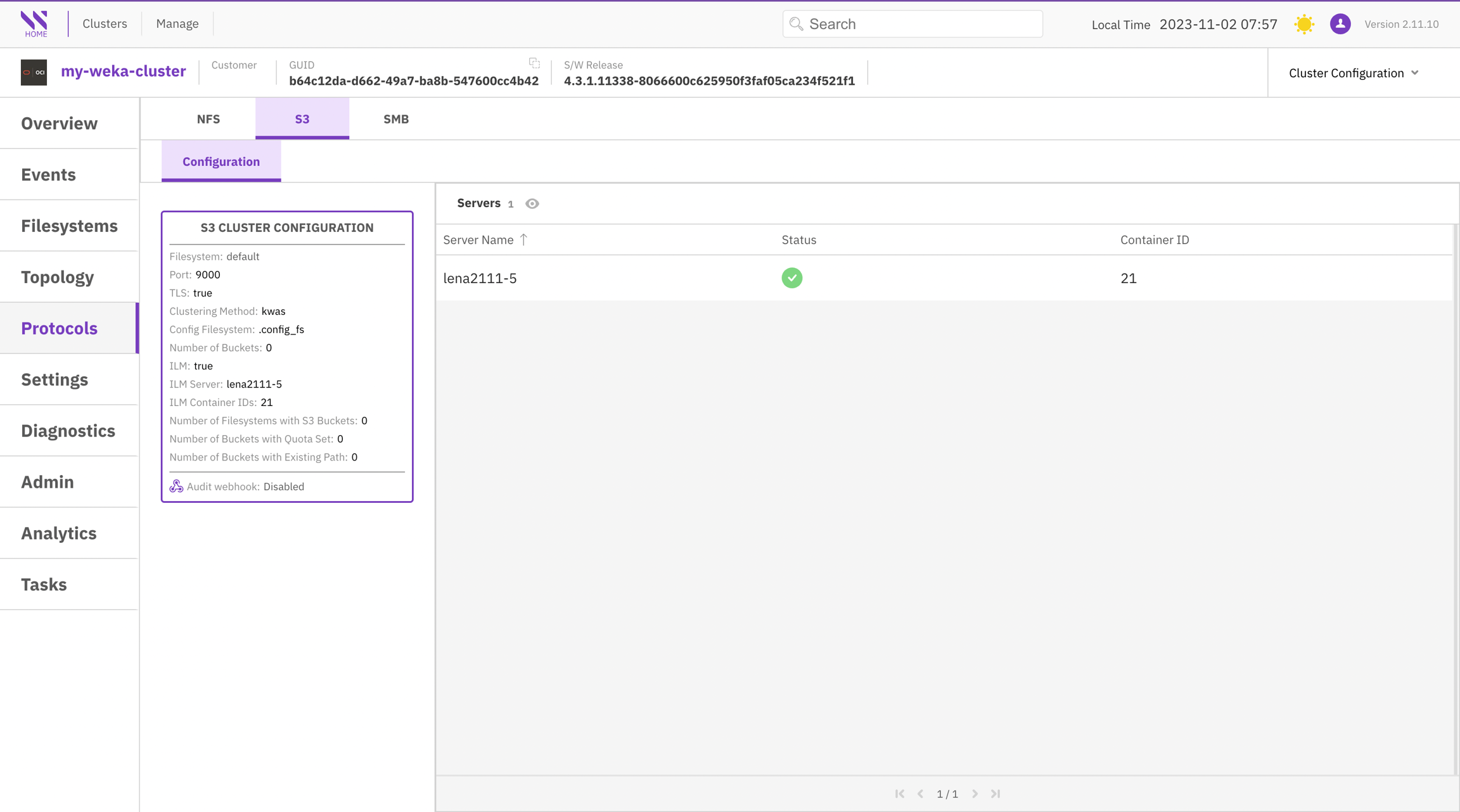Click the audit webhook icon
Viewport: 1460px width, 812px height.
pyautogui.click(x=176, y=486)
